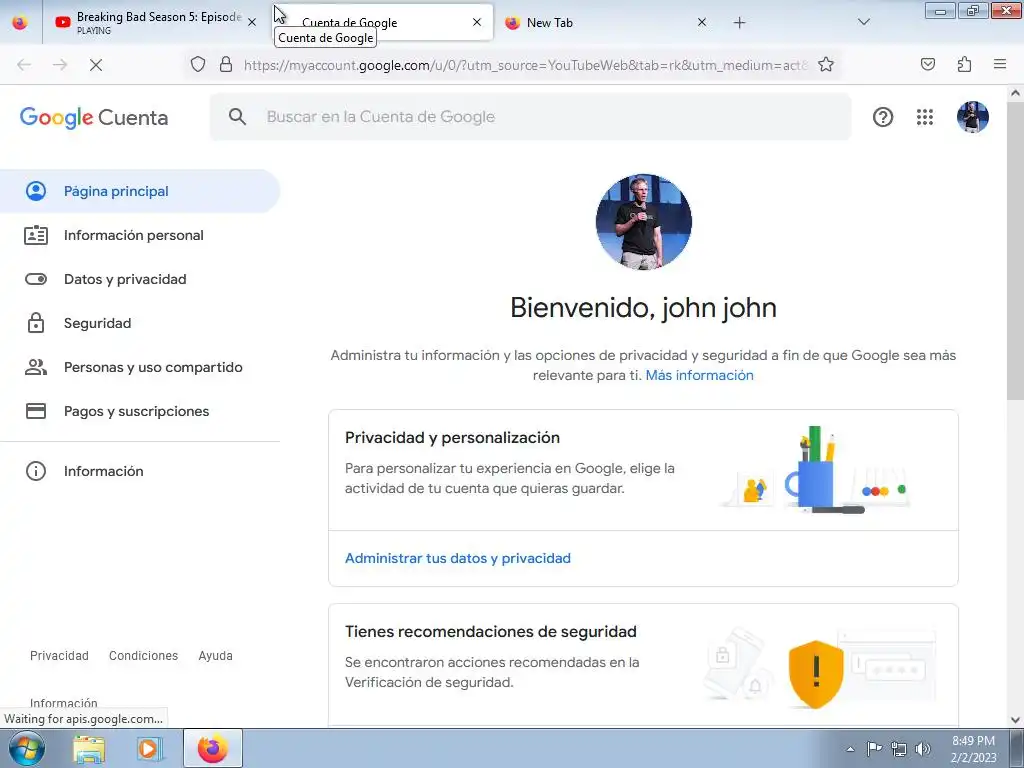Open Windows Explorer from taskbar

click(89, 749)
